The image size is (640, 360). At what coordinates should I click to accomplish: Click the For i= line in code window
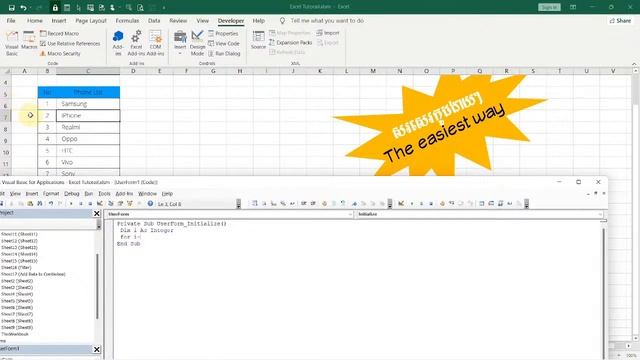click(130, 237)
